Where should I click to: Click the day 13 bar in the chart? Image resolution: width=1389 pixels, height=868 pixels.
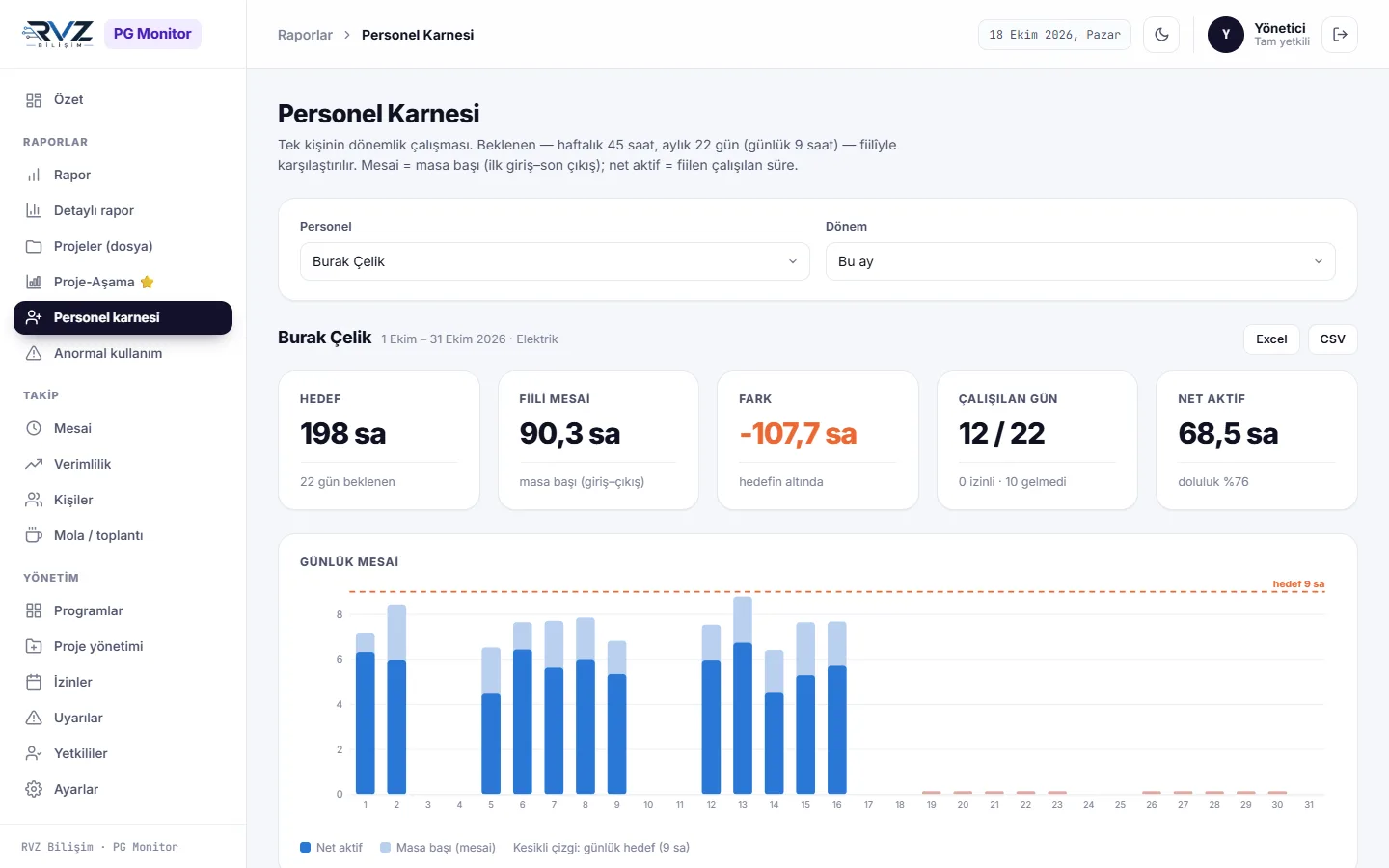click(743, 695)
